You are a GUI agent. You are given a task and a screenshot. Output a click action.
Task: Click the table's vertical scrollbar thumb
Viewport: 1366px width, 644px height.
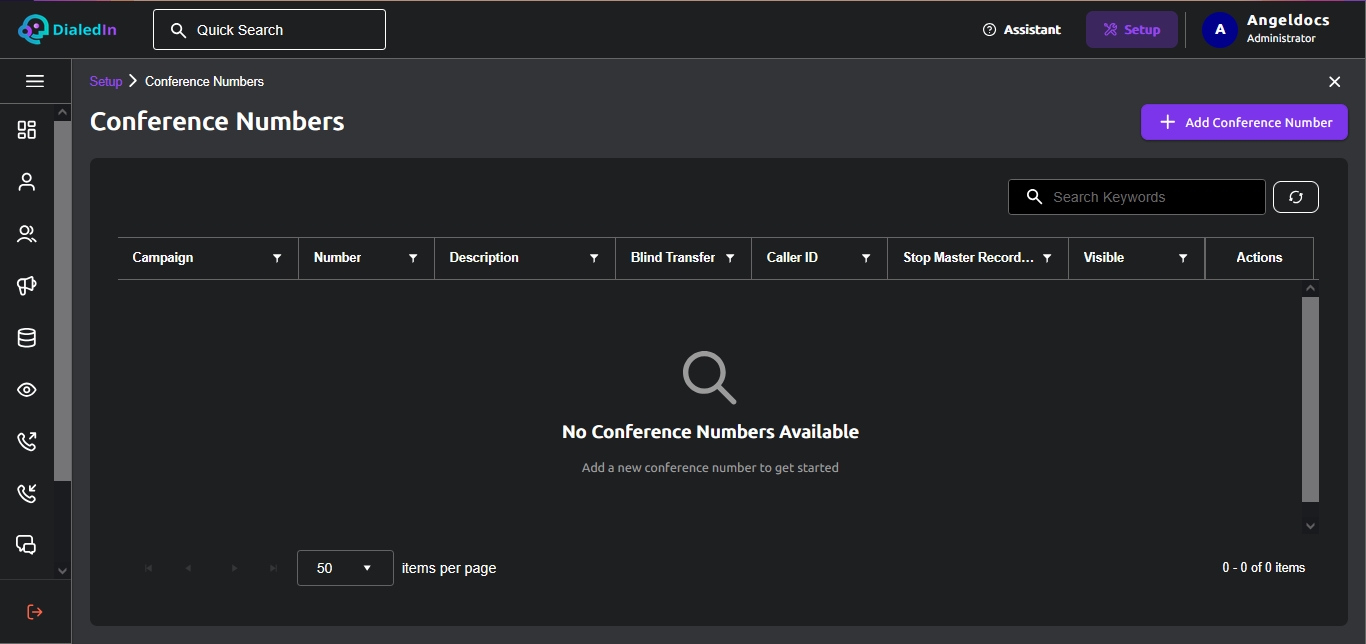click(x=1310, y=398)
